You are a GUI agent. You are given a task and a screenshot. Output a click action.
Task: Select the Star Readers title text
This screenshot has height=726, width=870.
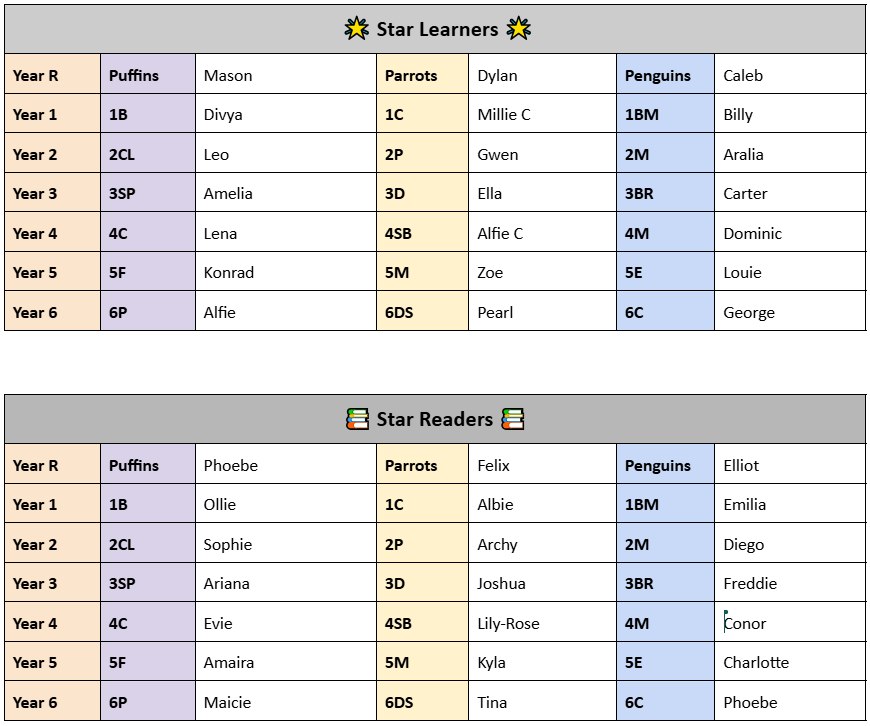tap(434, 419)
